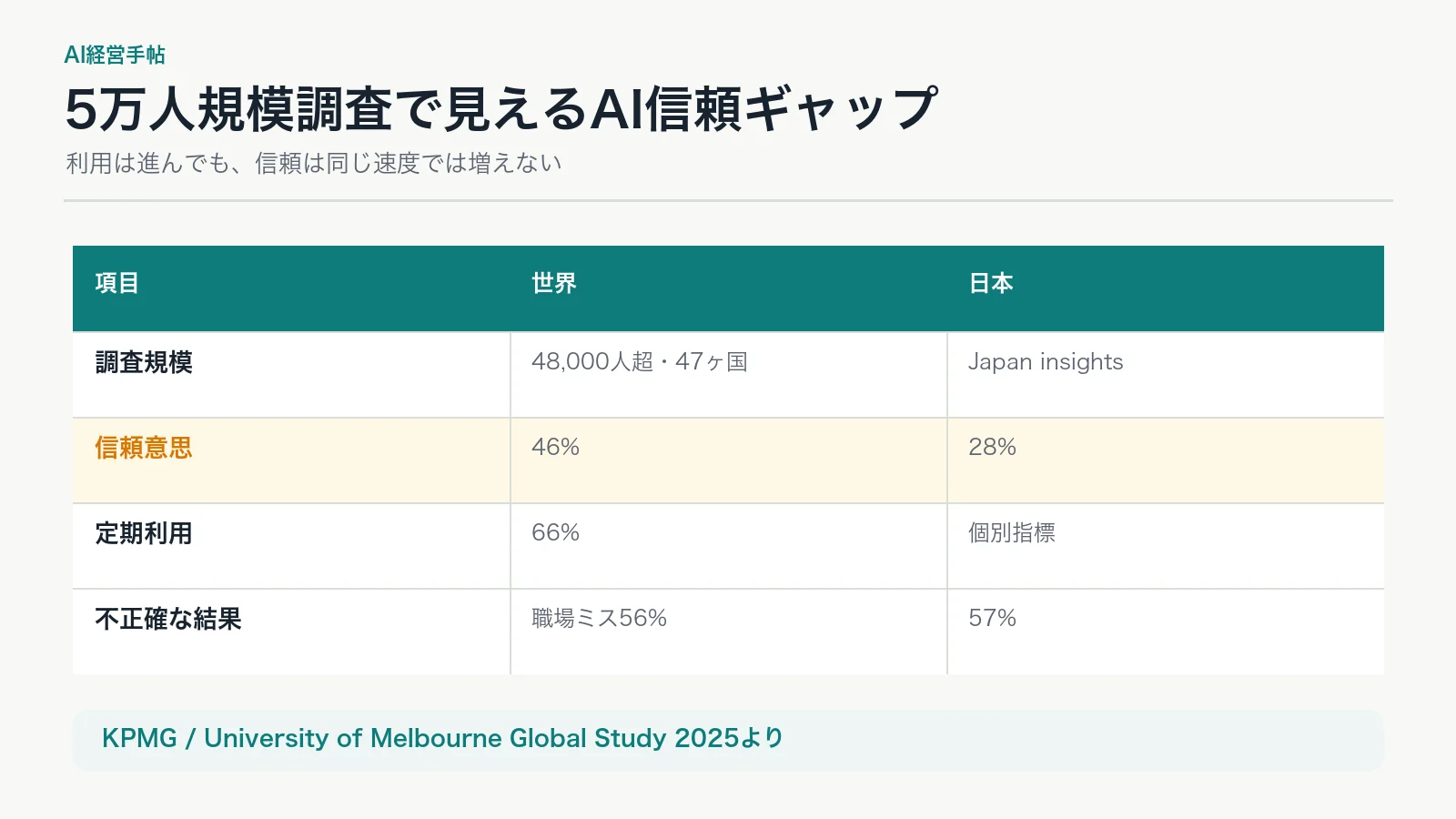Click the '項目' column header
Screen dimensions: 1456x819
[117, 283]
